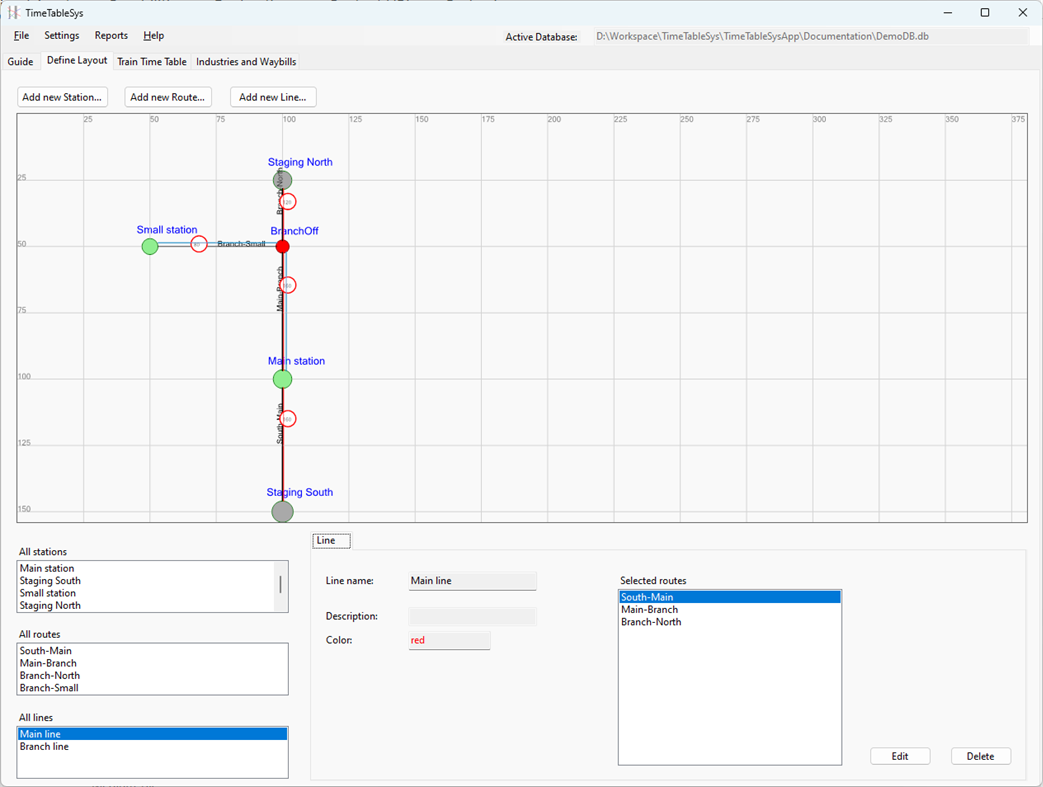1043x787 pixels.
Task: Click the red BranchOff junction node
Action: (281, 246)
